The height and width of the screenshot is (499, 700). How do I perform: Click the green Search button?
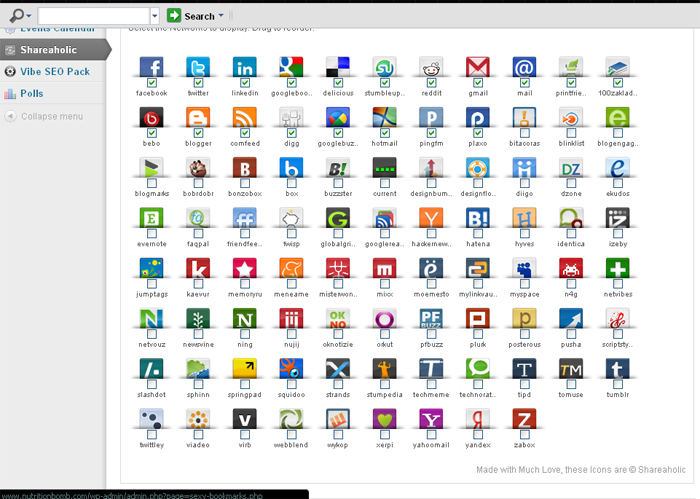[x=191, y=16]
